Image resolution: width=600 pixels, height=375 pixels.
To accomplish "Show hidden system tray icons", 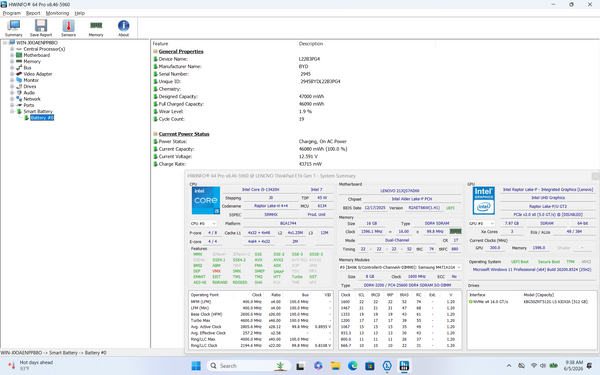I will [x=509, y=366].
